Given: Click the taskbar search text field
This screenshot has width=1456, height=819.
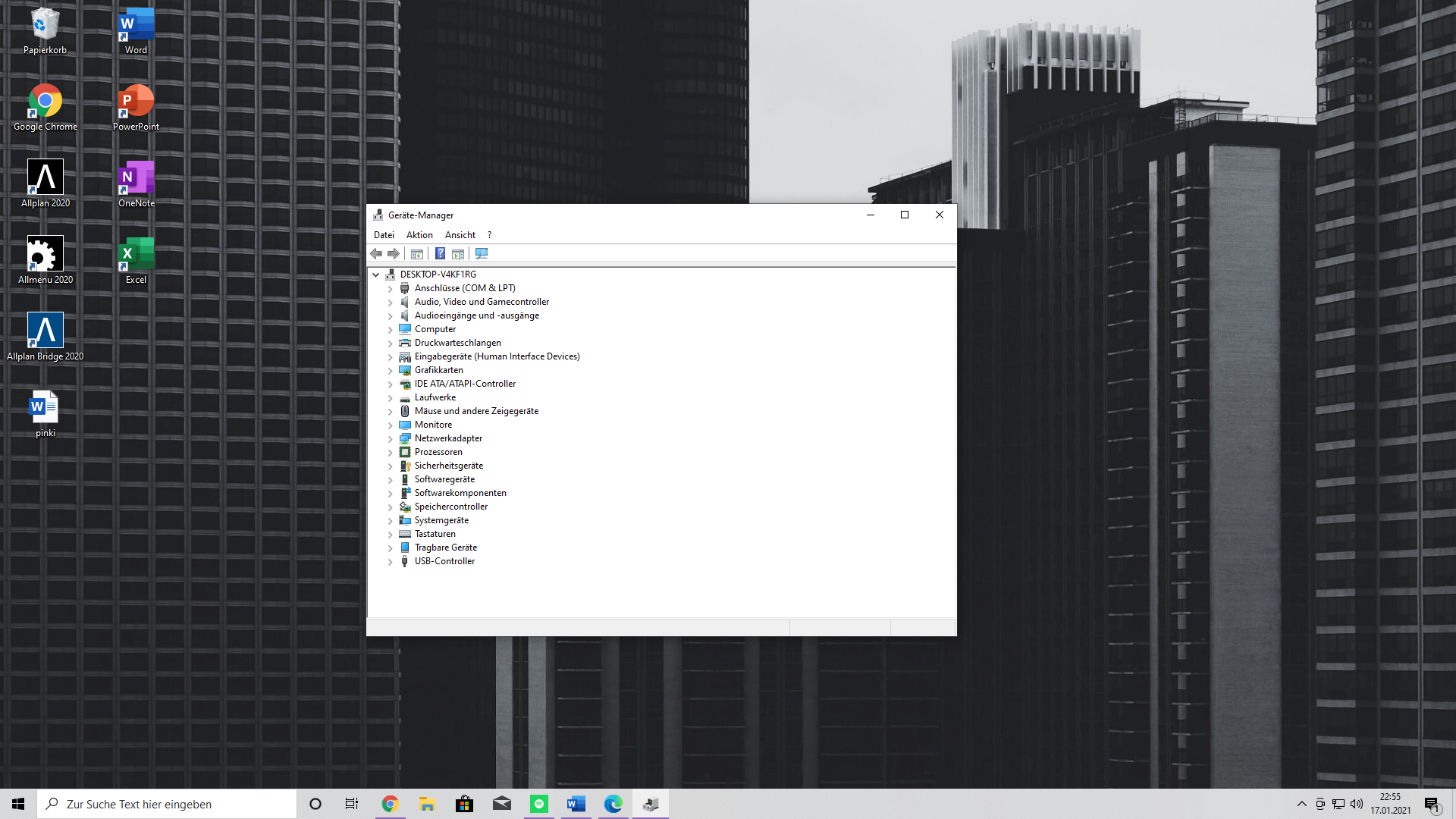Looking at the screenshot, I should pos(174,804).
